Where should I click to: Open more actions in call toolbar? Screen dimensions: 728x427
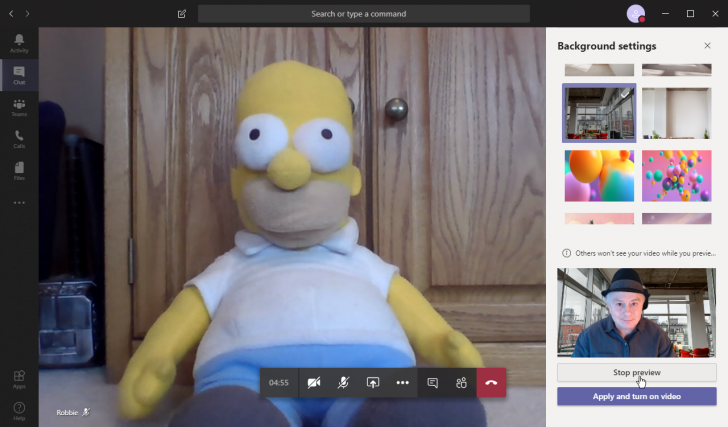(x=403, y=382)
